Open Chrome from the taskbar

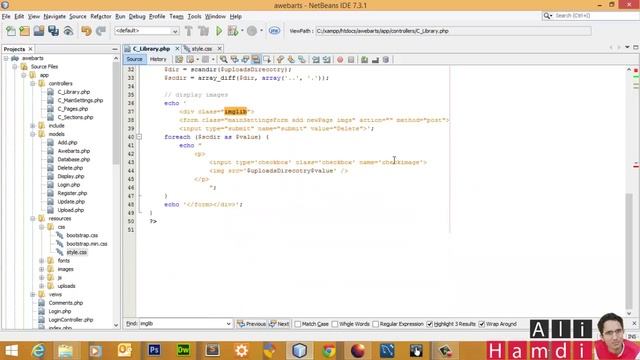[x=329, y=351]
